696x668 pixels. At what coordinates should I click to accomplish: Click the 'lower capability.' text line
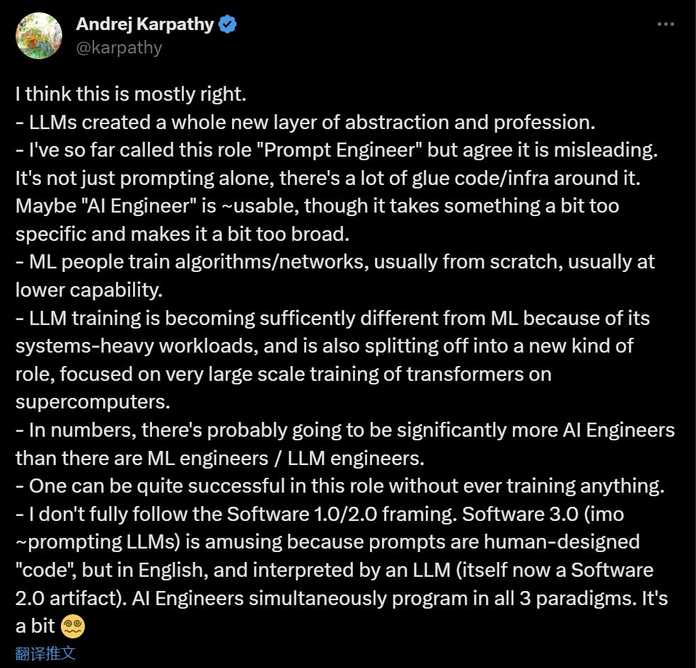click(x=89, y=290)
